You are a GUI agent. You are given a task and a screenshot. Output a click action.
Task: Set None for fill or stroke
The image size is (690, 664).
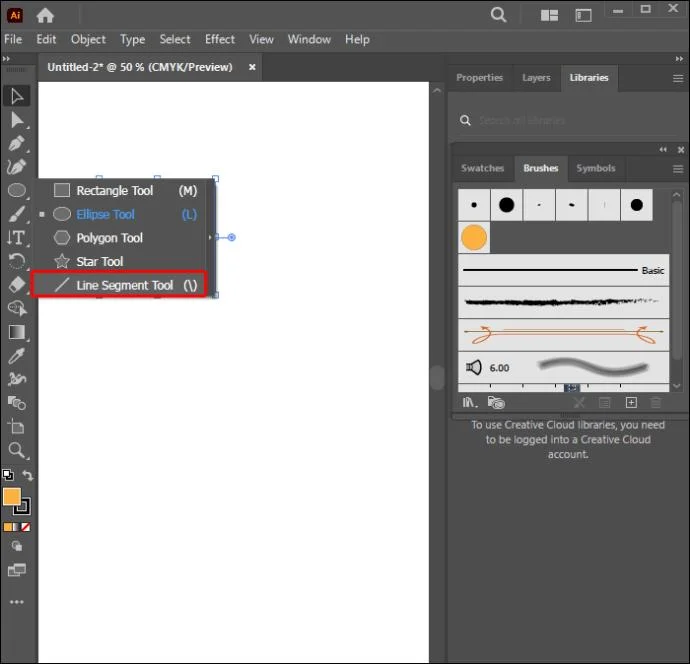26,527
